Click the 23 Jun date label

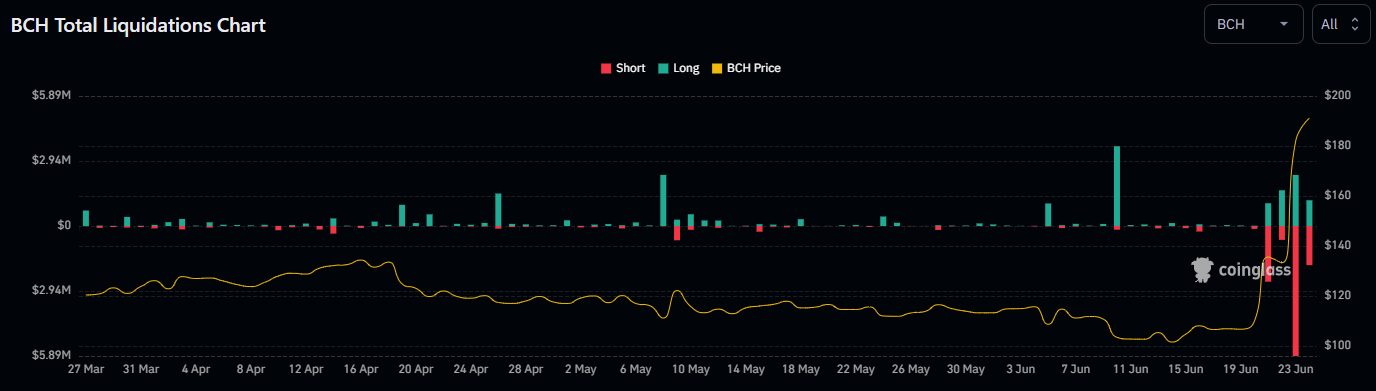[1296, 369]
